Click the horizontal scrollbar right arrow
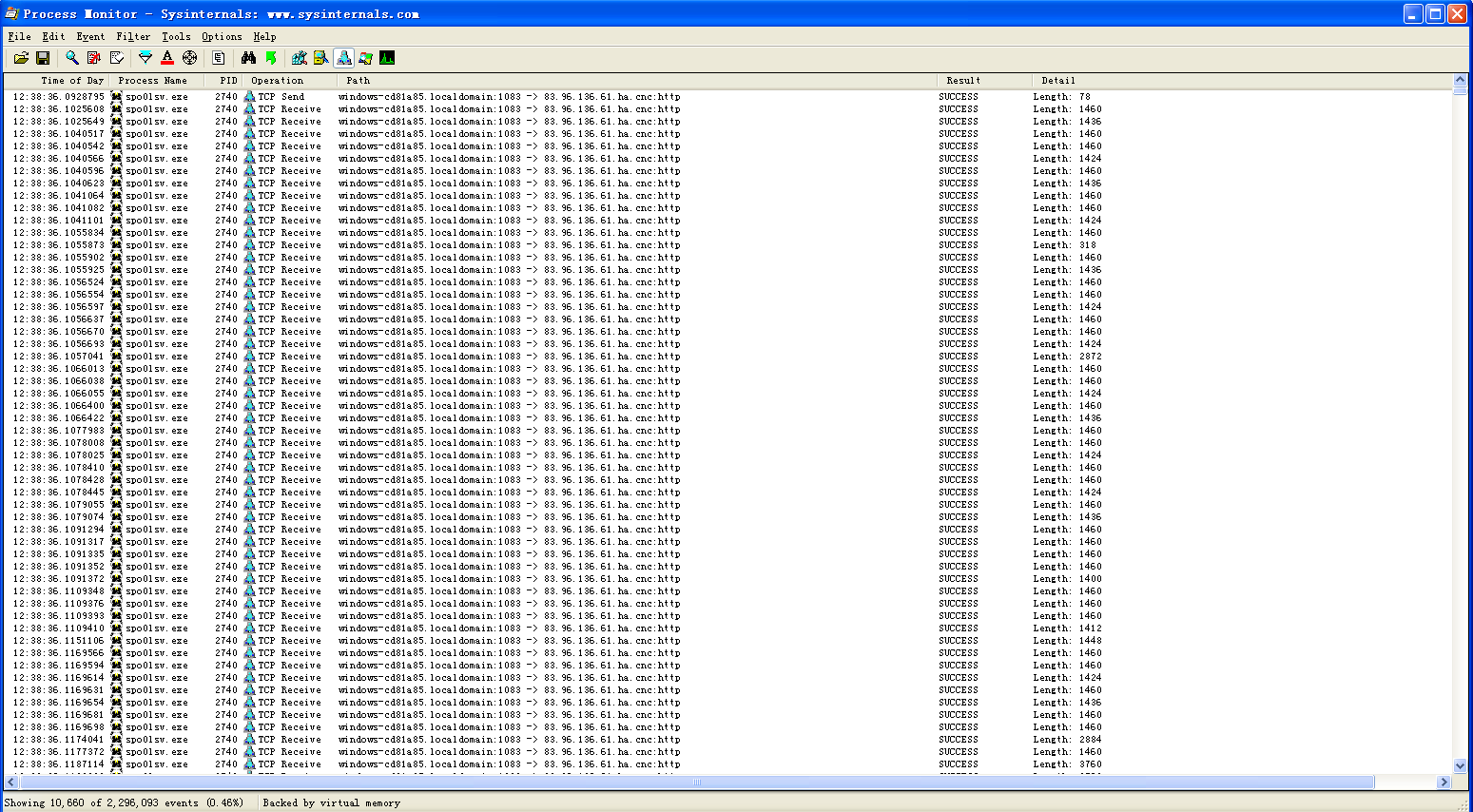The image size is (1473, 812). tap(1444, 783)
